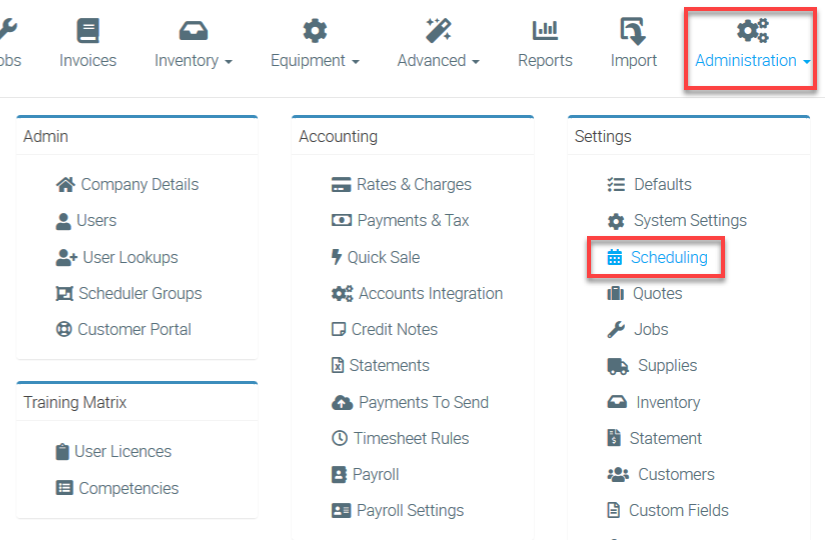825x540 pixels.
Task: Click the calendar icon next to Scheduling
Action: point(615,257)
